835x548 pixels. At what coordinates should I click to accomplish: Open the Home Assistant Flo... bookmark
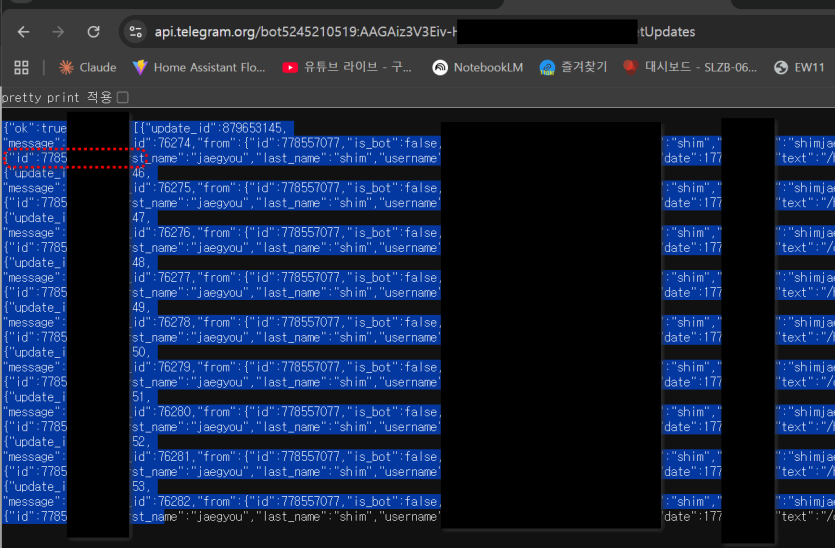click(x=199, y=68)
